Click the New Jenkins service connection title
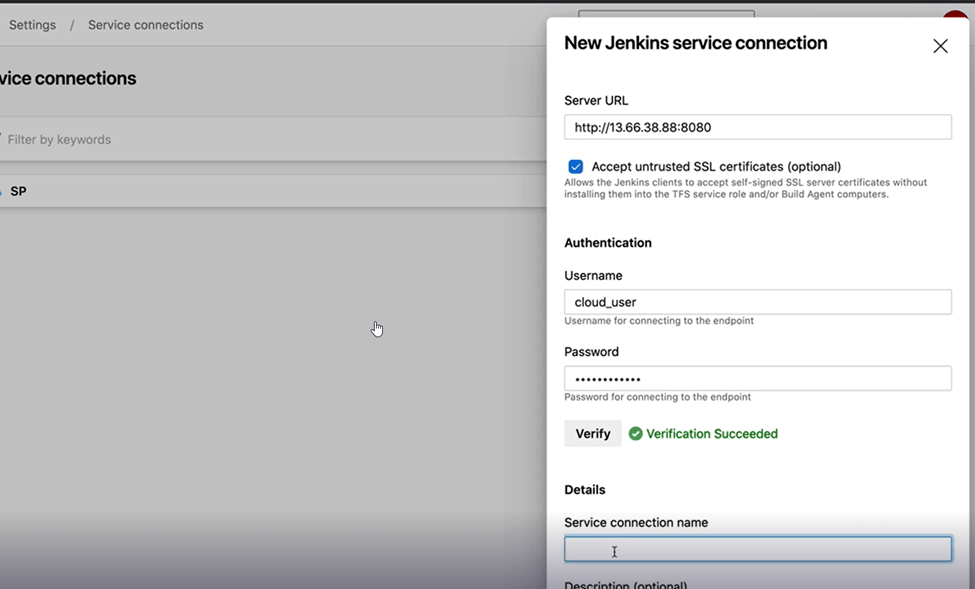 tap(695, 43)
